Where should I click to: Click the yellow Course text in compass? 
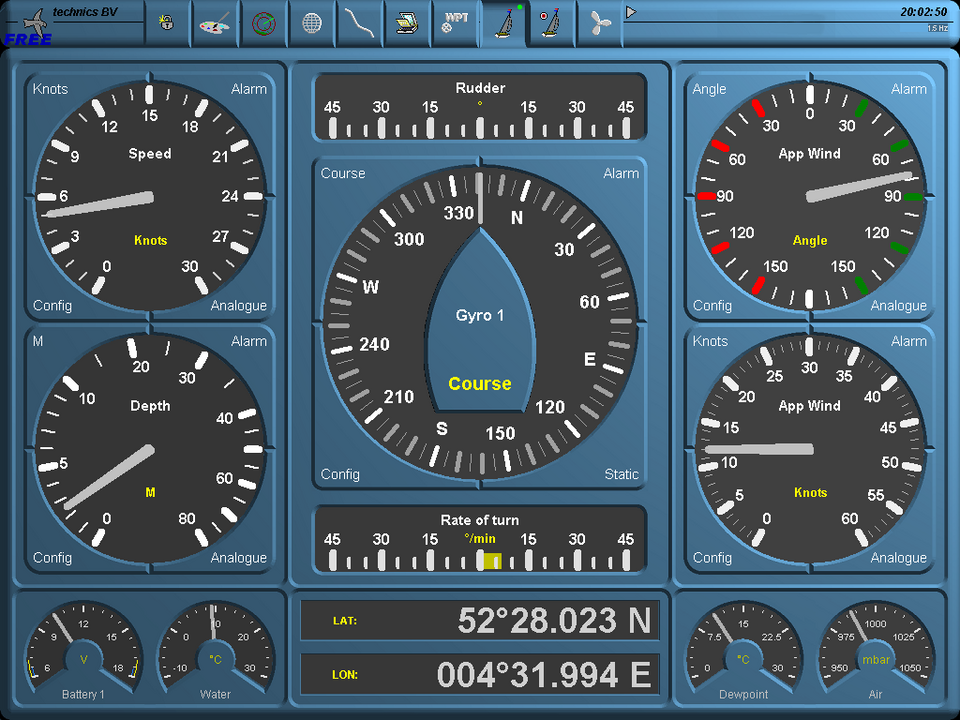[480, 383]
